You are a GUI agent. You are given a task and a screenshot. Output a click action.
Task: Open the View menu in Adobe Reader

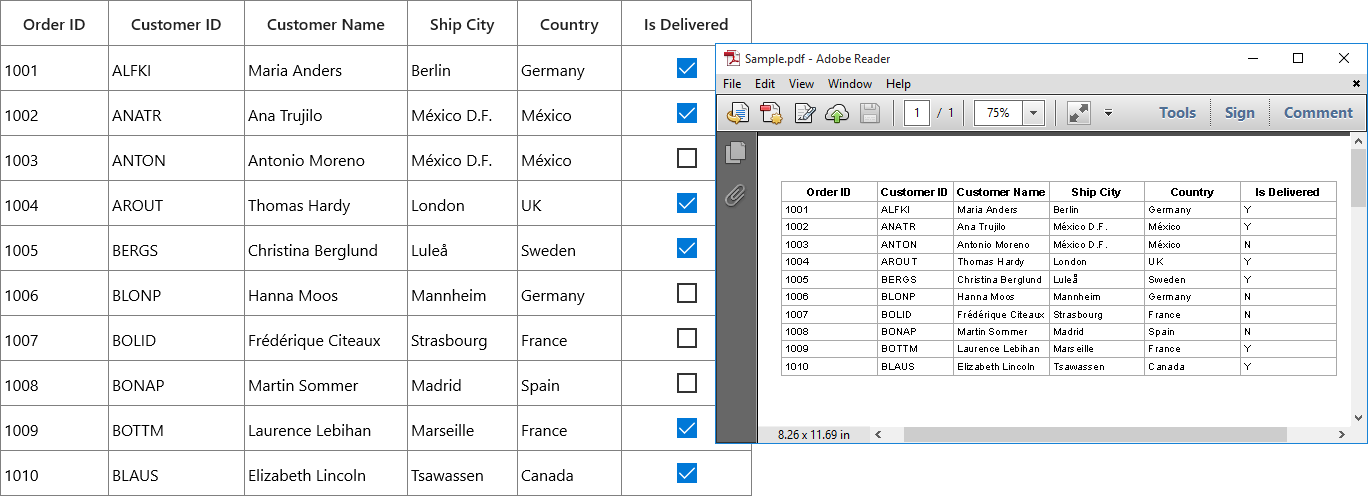pyautogui.click(x=801, y=84)
